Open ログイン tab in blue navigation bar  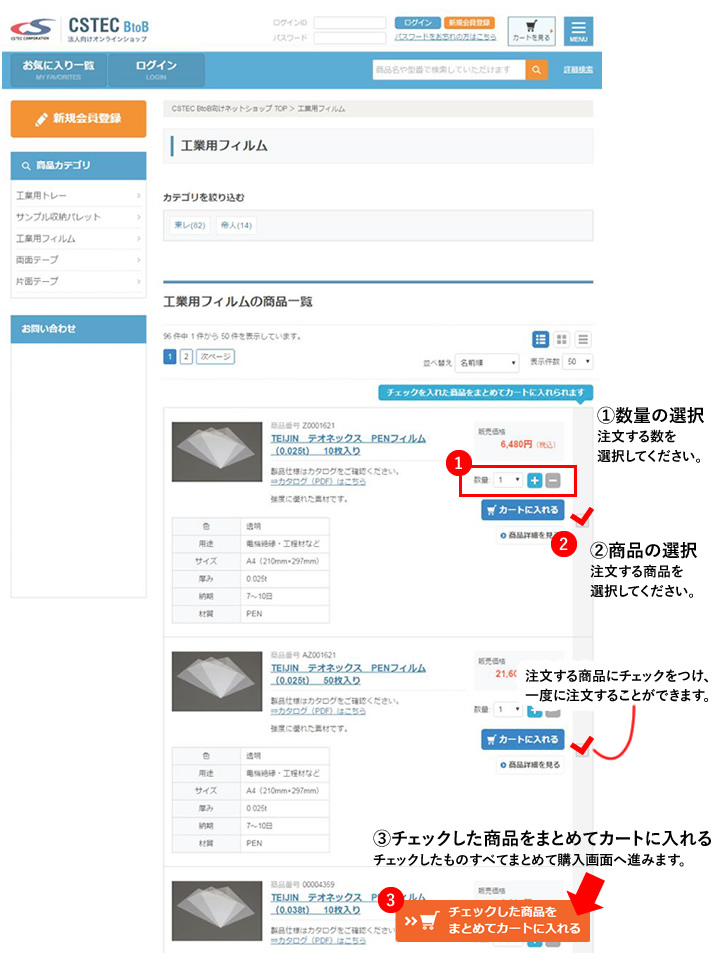pyautogui.click(x=156, y=69)
